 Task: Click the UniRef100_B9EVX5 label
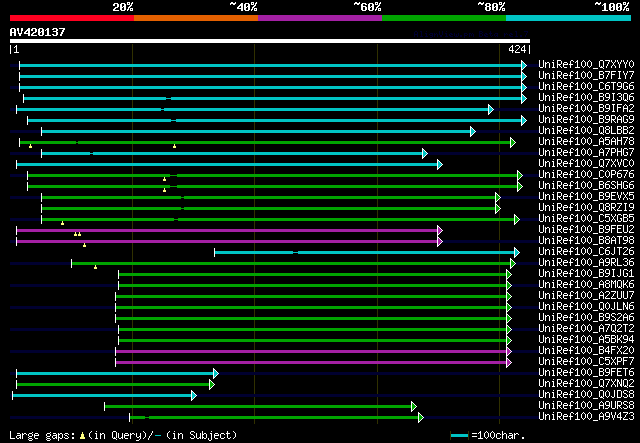point(586,197)
